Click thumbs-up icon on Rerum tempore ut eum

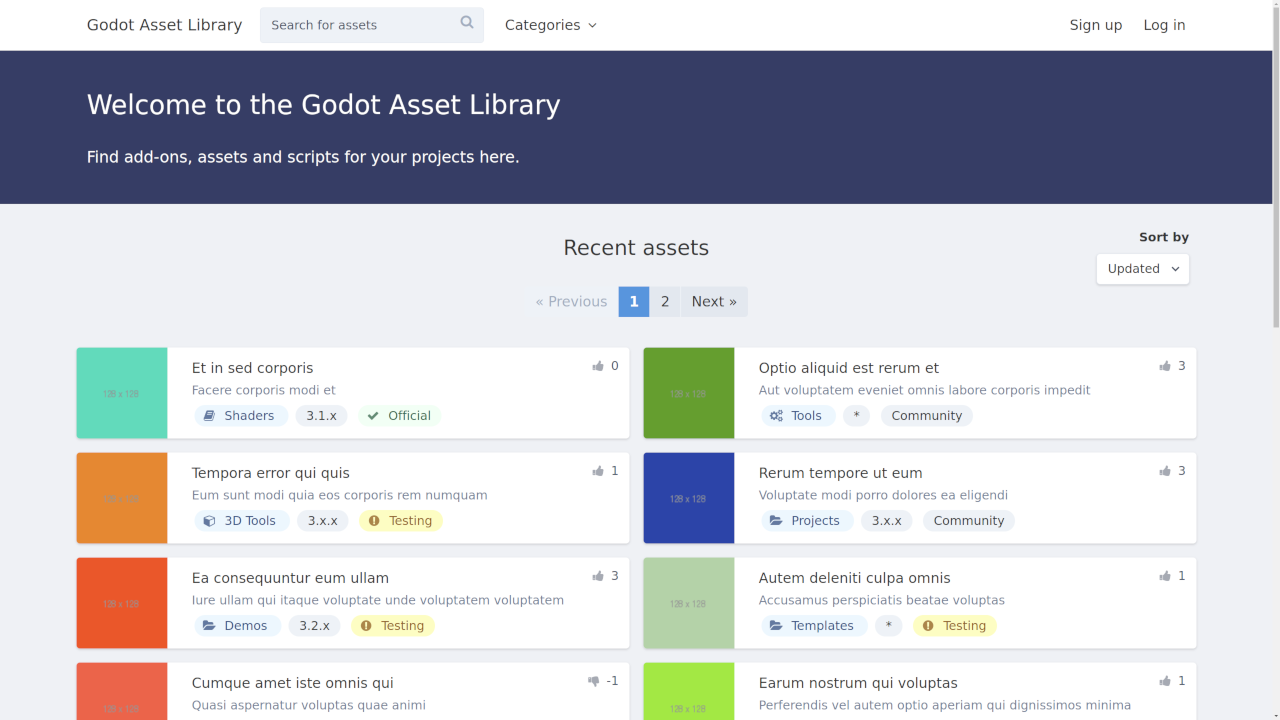(1165, 471)
